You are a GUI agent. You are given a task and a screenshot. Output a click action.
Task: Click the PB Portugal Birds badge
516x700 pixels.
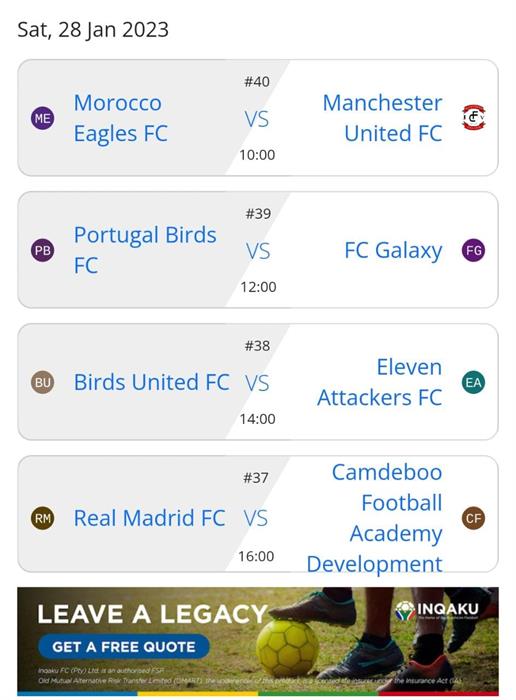[42, 250]
